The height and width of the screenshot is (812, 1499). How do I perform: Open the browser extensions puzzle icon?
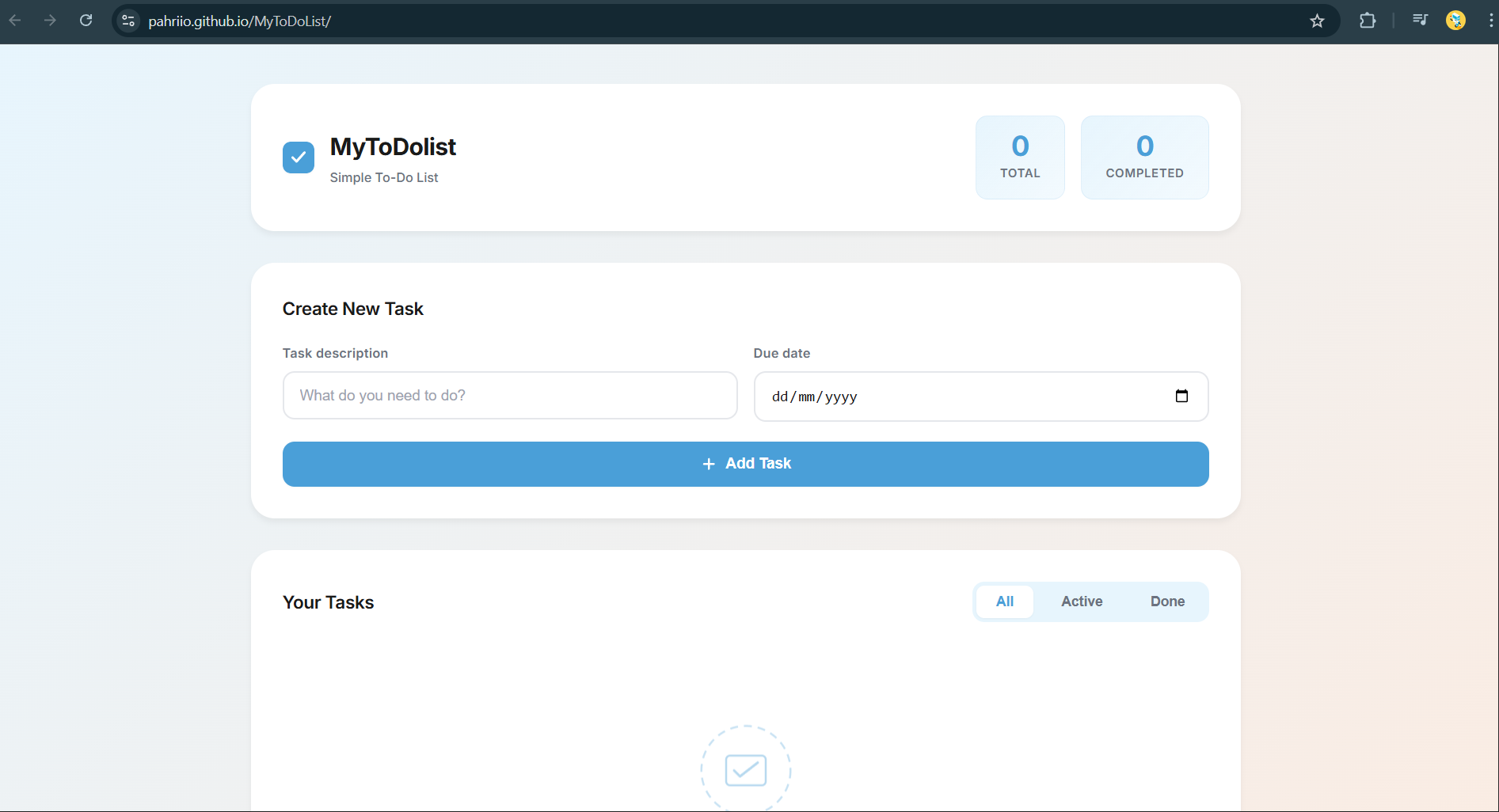pos(1368,21)
